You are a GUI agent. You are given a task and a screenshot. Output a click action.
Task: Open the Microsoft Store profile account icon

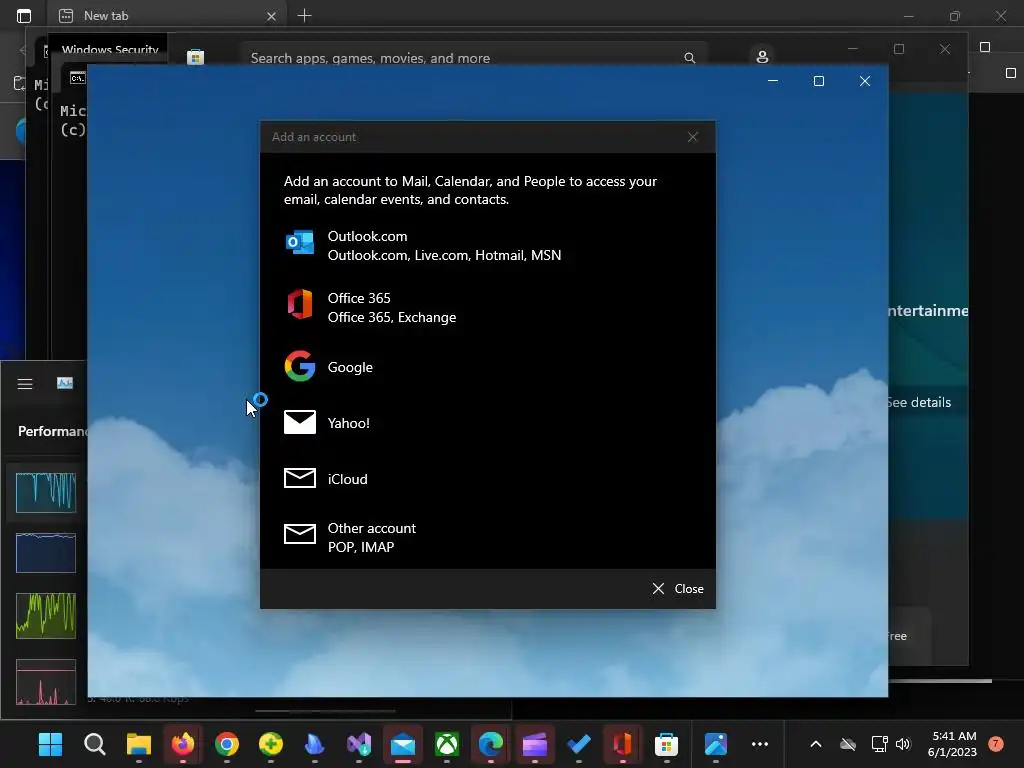(x=761, y=57)
